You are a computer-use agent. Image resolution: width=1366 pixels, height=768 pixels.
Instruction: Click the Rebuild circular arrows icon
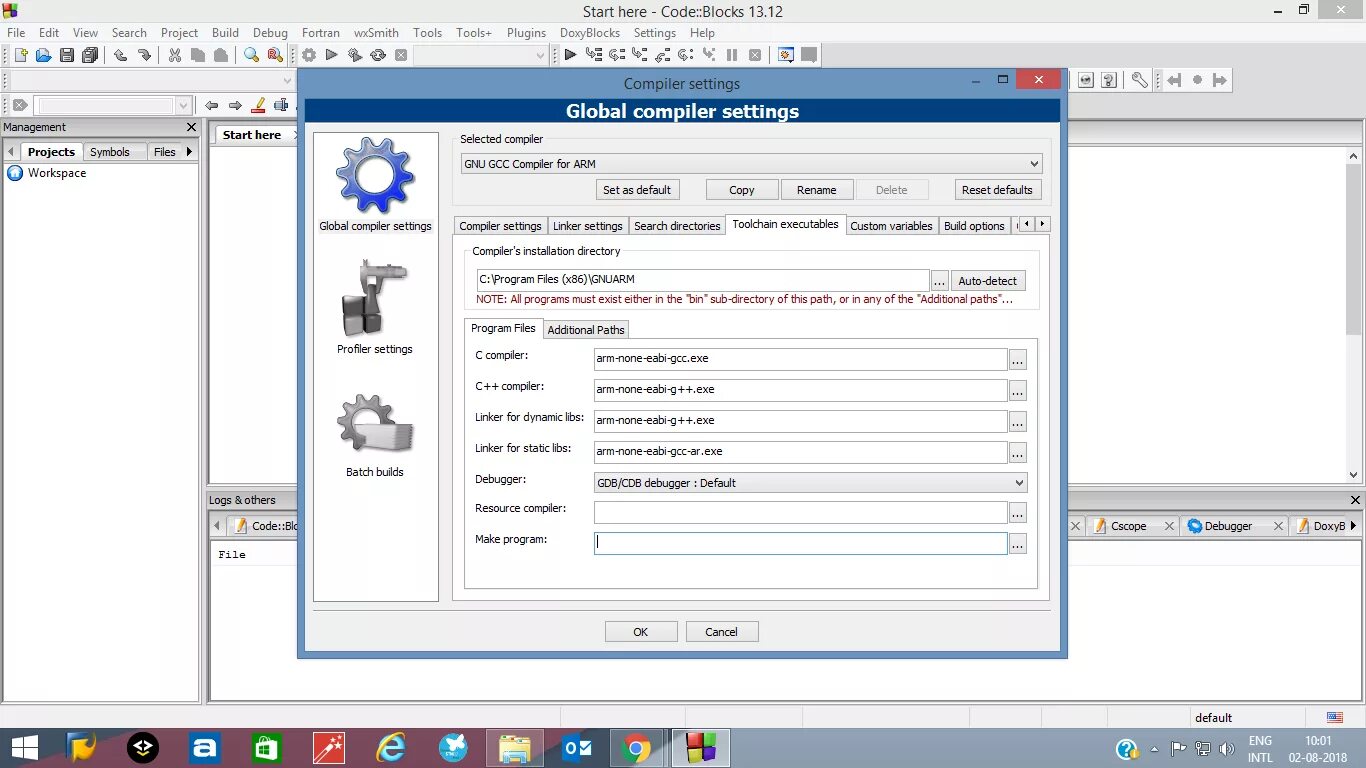(x=378, y=56)
